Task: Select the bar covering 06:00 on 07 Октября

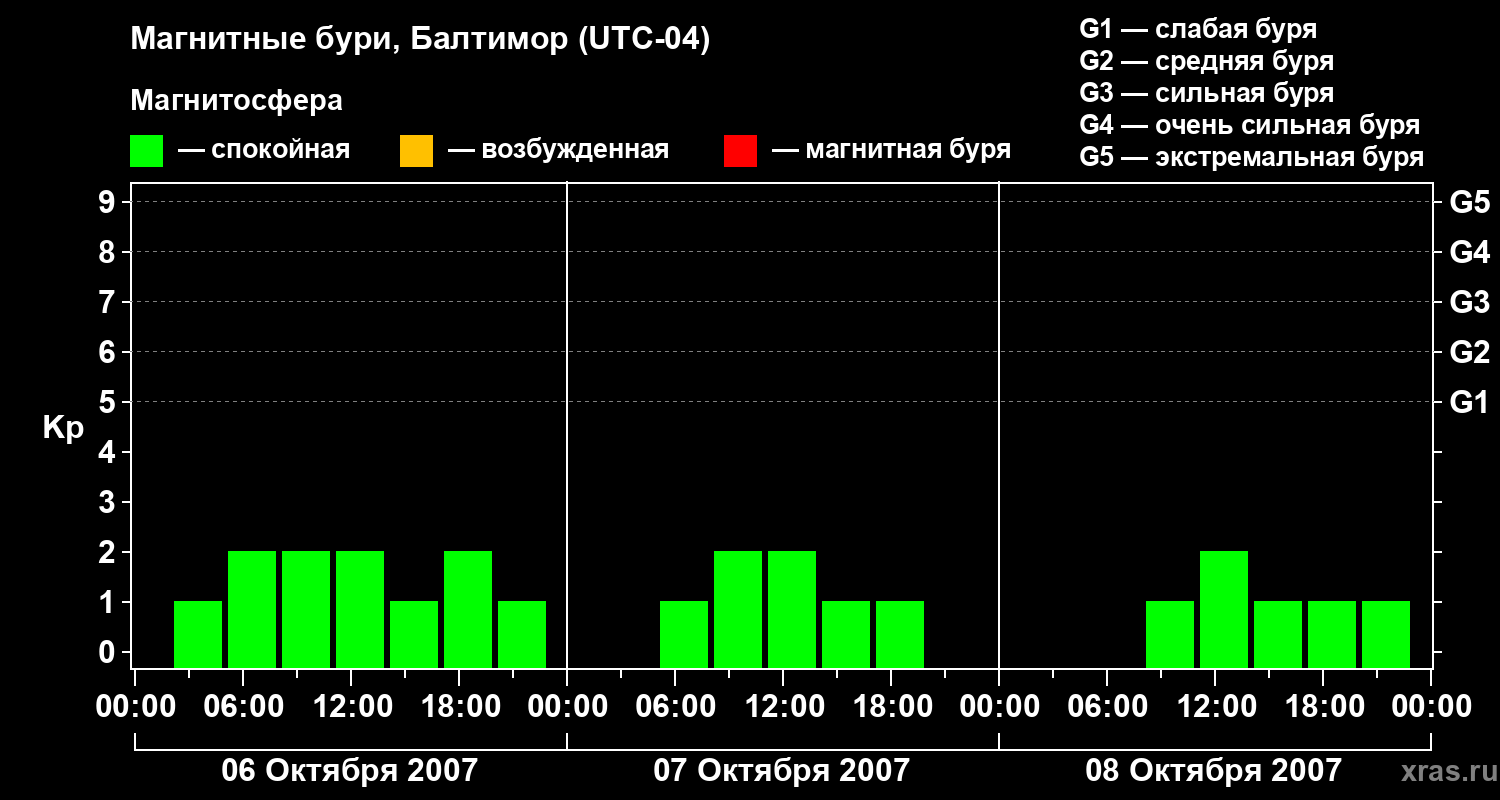Action: 684,634
